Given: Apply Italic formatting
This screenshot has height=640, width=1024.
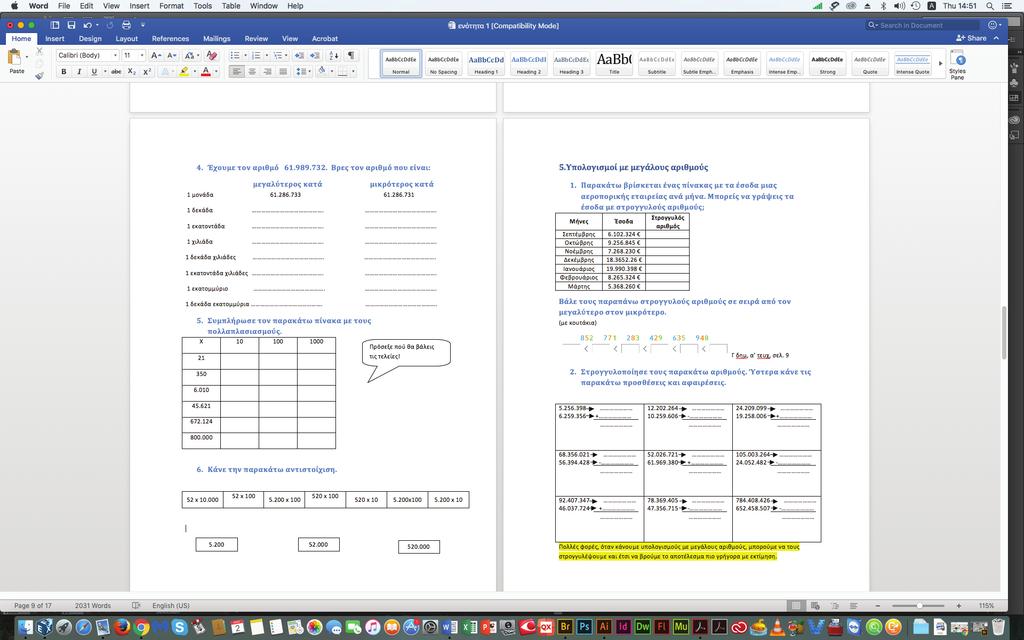Looking at the screenshot, I should pyautogui.click(x=79, y=72).
